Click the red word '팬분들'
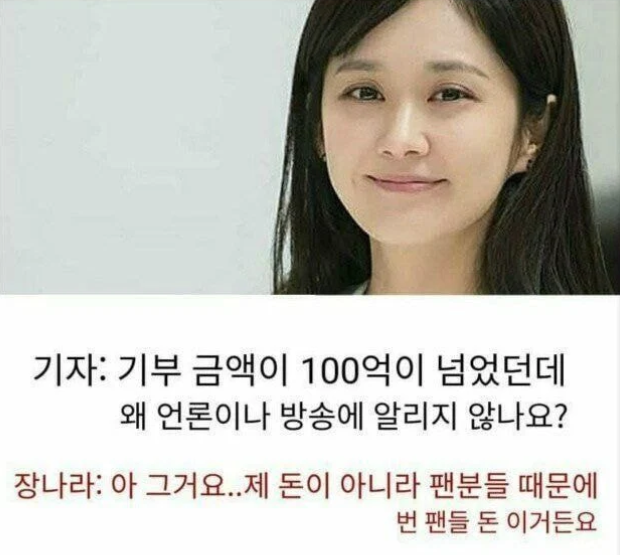Image resolution: width=620 pixels, height=555 pixels. coord(469,487)
